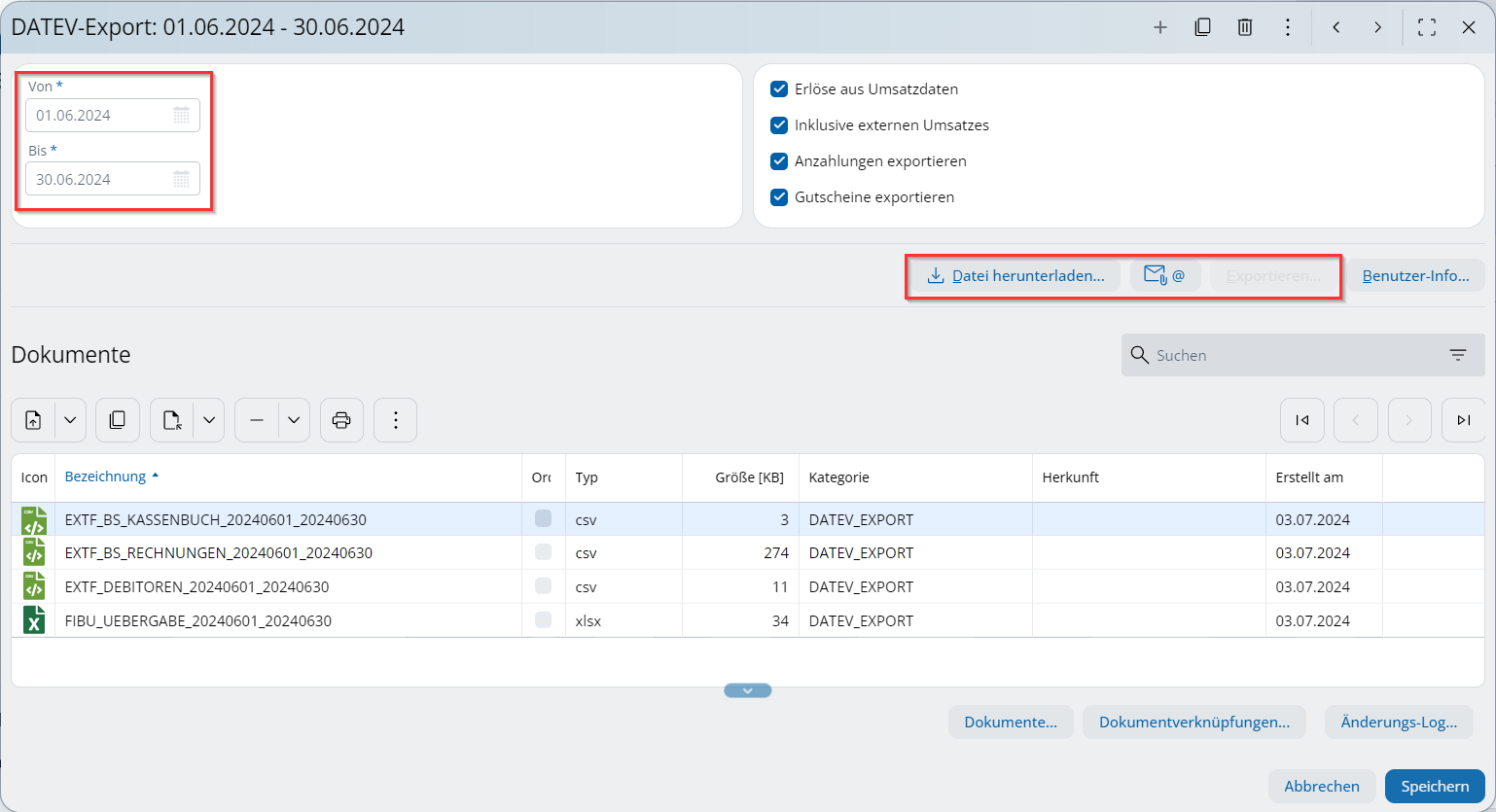The height and width of the screenshot is (812, 1496).
Task: Click the copy document icon in the Dokumente toolbar
Action: [x=118, y=420]
